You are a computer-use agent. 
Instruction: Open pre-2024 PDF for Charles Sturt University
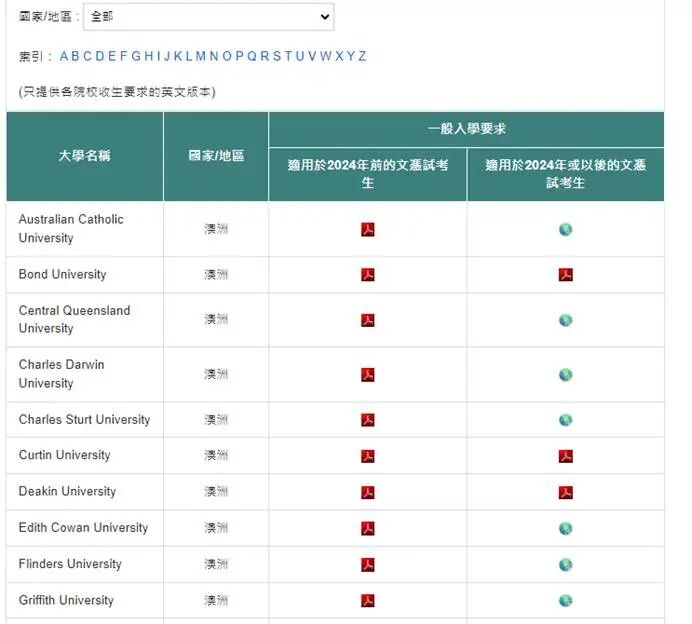pos(368,420)
